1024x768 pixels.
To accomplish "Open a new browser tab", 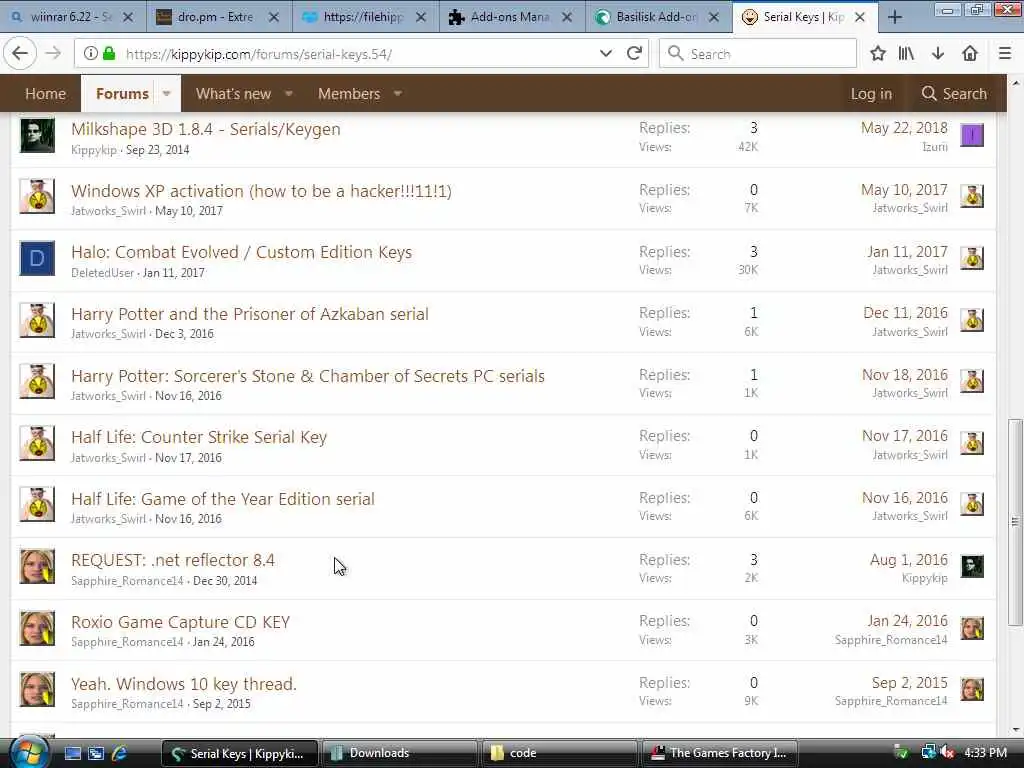I will 895,17.
